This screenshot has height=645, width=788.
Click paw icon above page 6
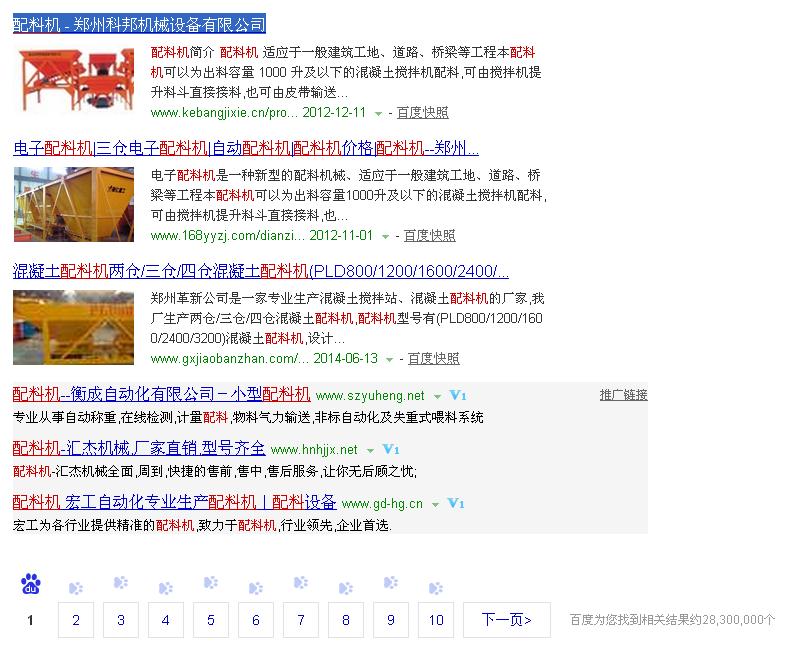point(256,588)
